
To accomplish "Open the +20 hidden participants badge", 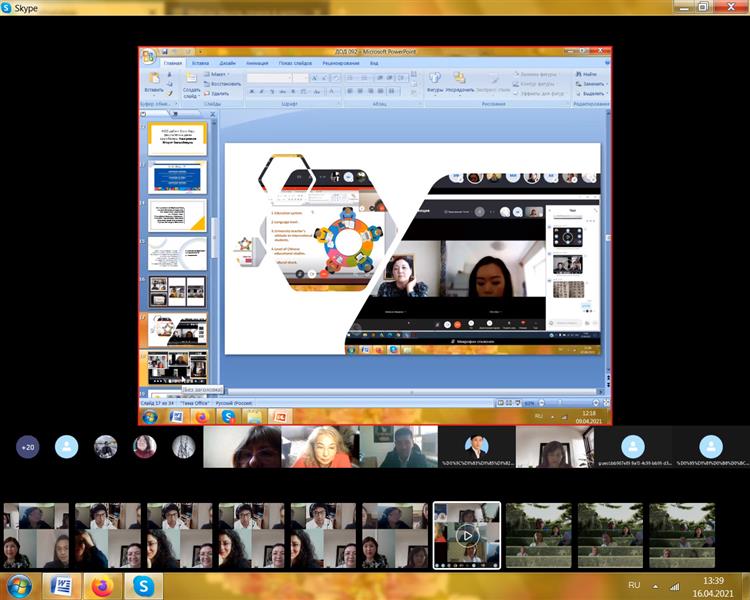I will pyautogui.click(x=27, y=447).
